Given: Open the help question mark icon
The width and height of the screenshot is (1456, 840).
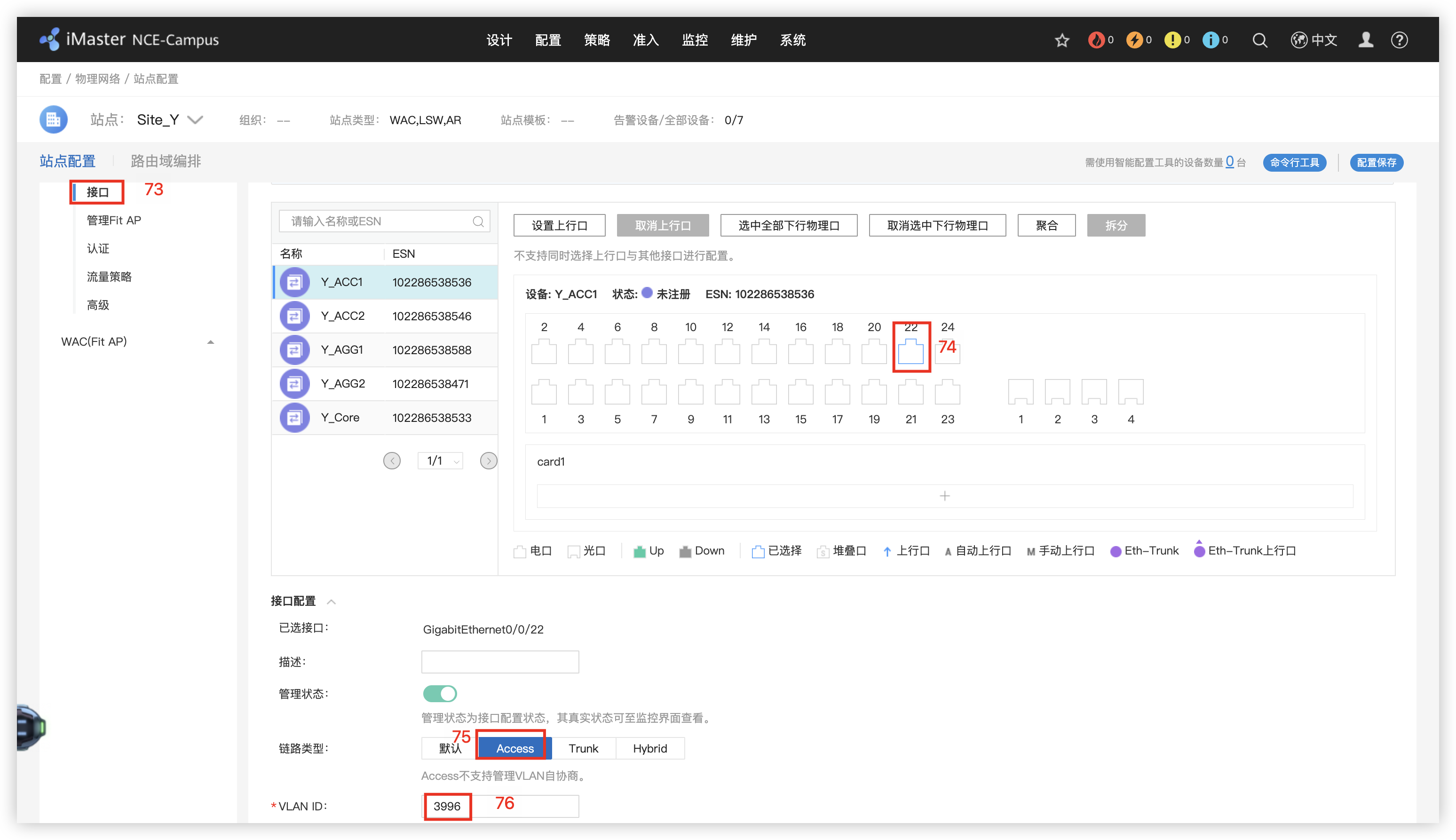Looking at the screenshot, I should tap(1400, 40).
